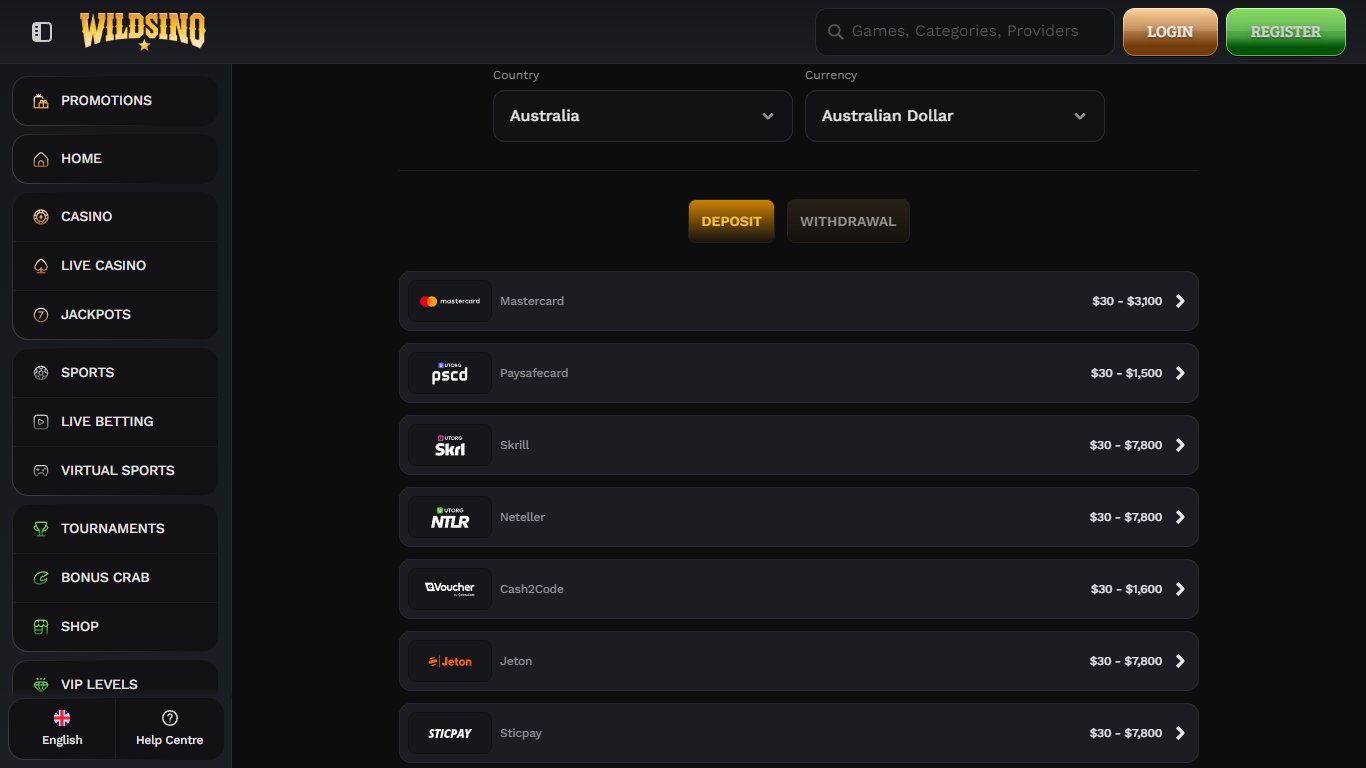Expand Cash2Code row with its chevron
Image resolution: width=1366 pixels, height=768 pixels.
1180,589
